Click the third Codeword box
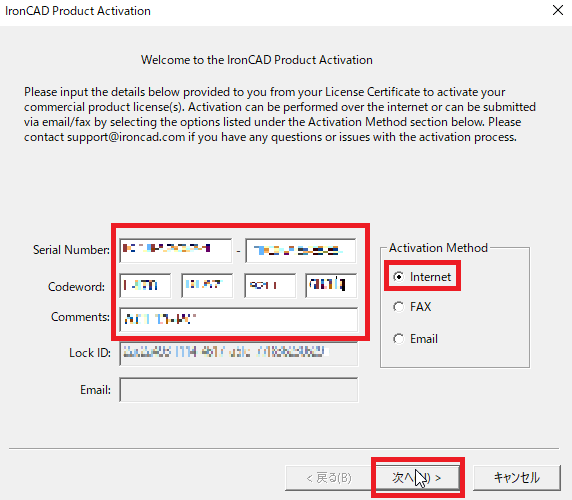572x500 pixels. pyautogui.click(x=270, y=286)
